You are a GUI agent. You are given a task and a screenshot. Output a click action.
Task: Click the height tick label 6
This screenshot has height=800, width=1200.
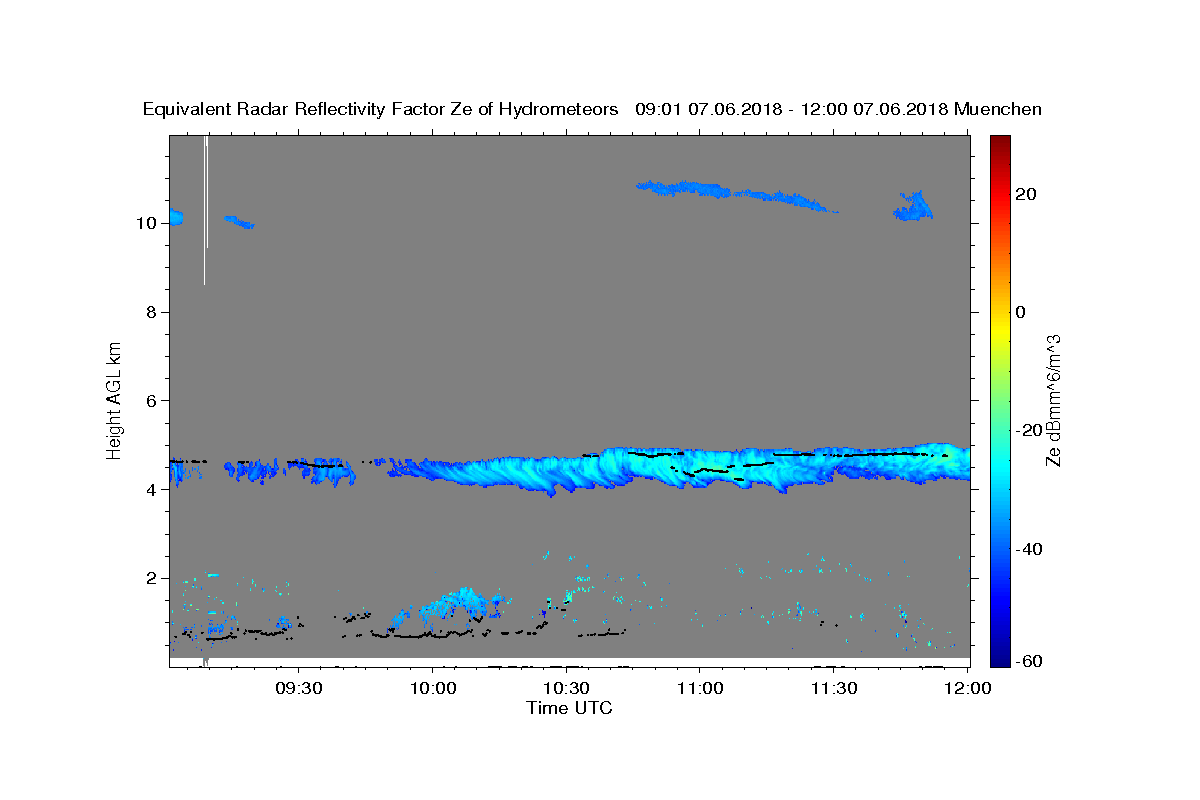[x=152, y=400]
